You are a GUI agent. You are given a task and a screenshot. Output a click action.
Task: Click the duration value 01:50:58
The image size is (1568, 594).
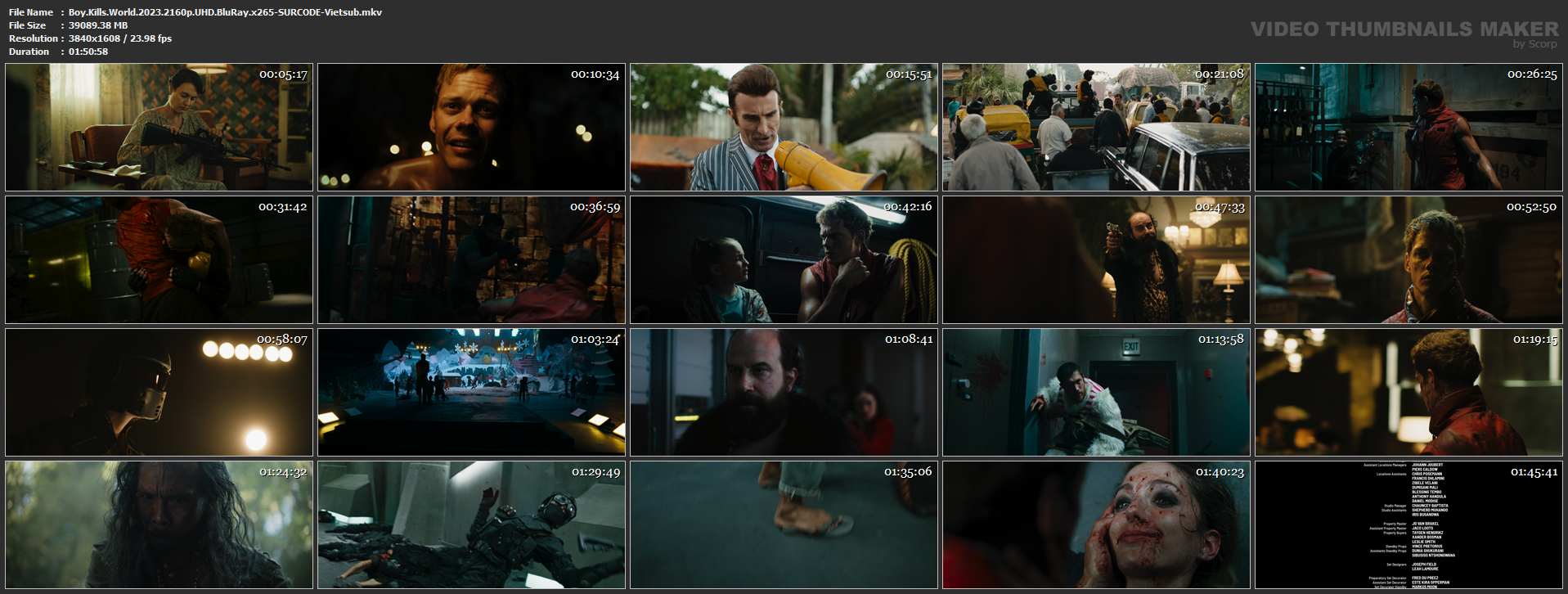pos(88,52)
